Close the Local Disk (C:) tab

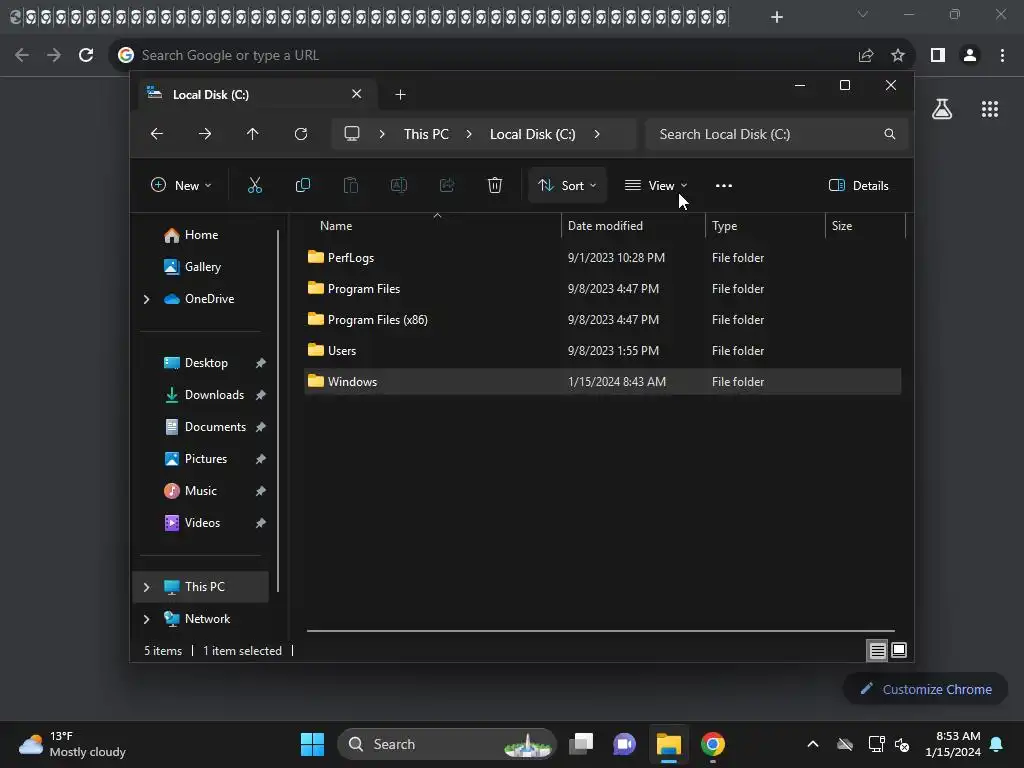357,94
